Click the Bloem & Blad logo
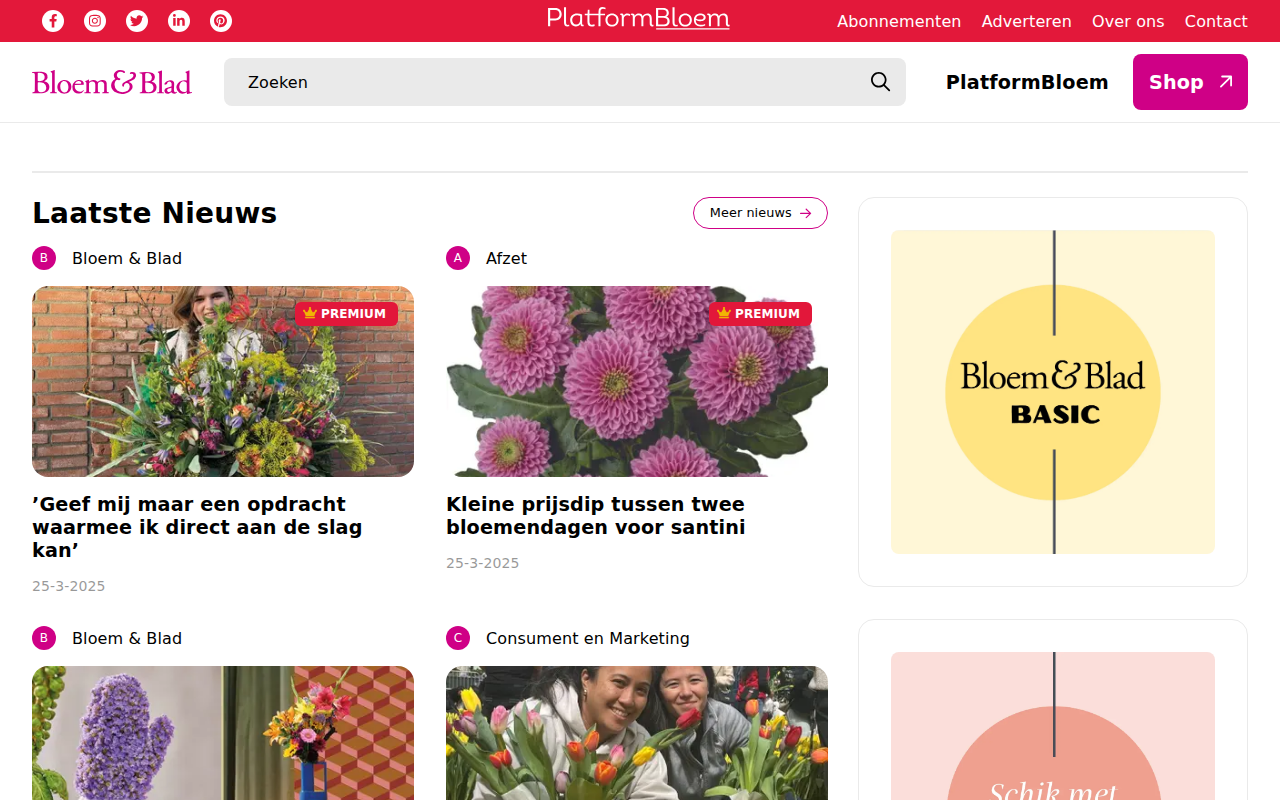This screenshot has width=1280, height=800. tap(112, 82)
